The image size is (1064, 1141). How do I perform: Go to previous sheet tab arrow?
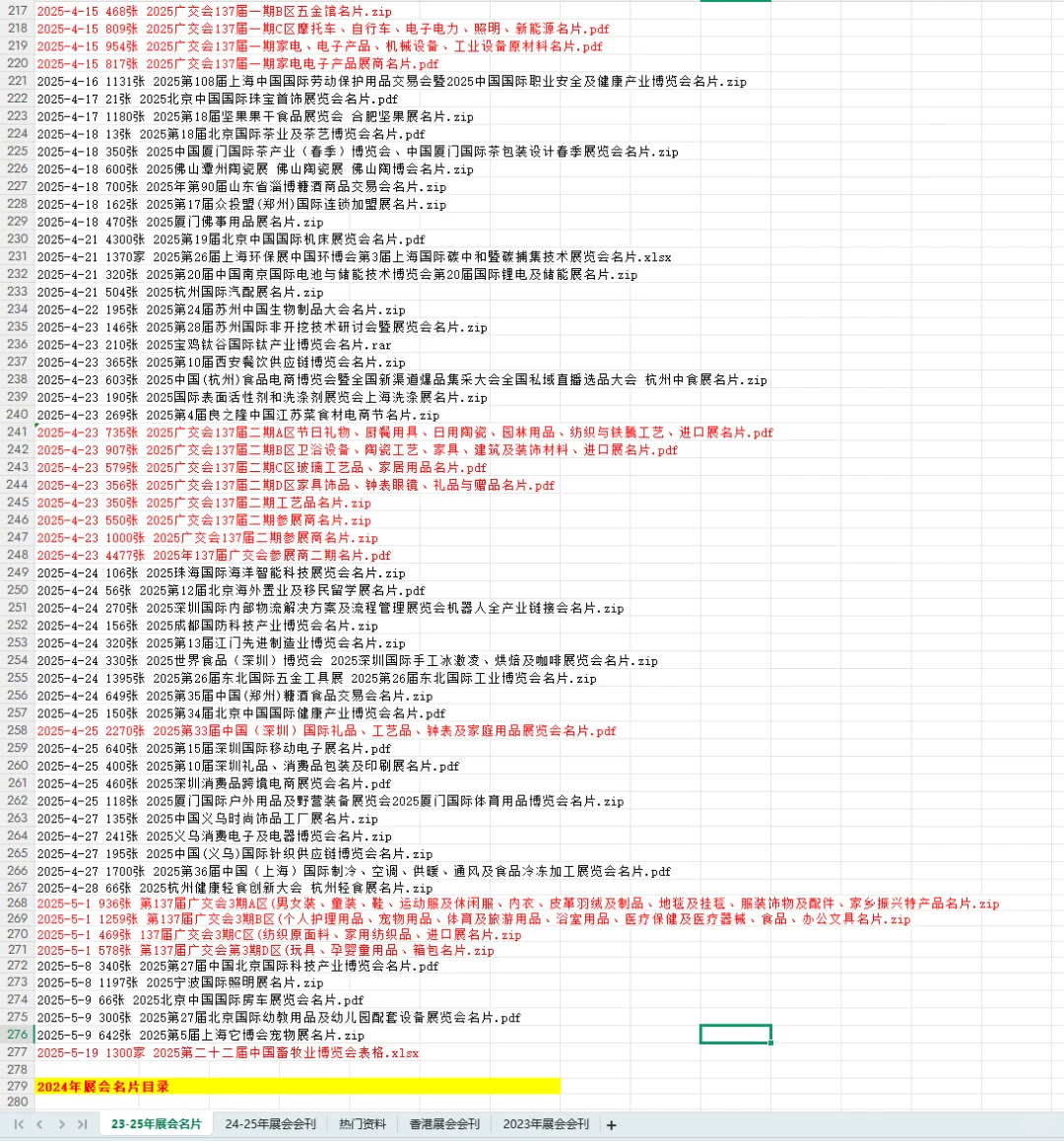[40, 1124]
